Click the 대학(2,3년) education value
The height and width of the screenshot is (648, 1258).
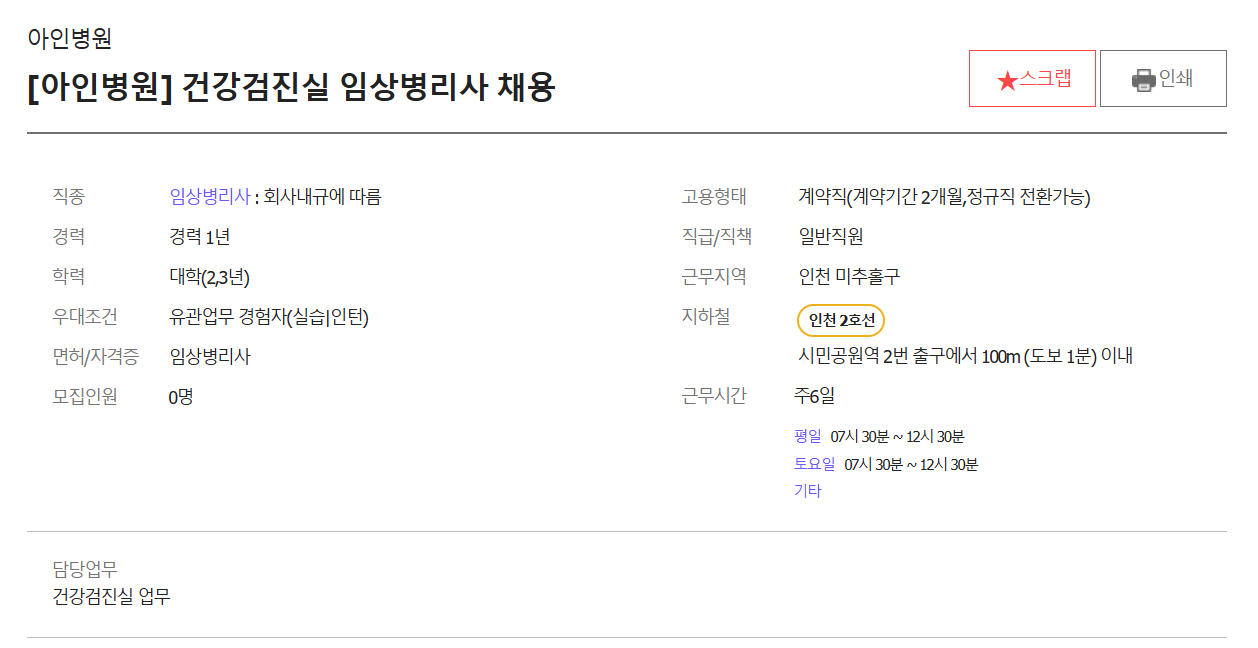tap(209, 277)
